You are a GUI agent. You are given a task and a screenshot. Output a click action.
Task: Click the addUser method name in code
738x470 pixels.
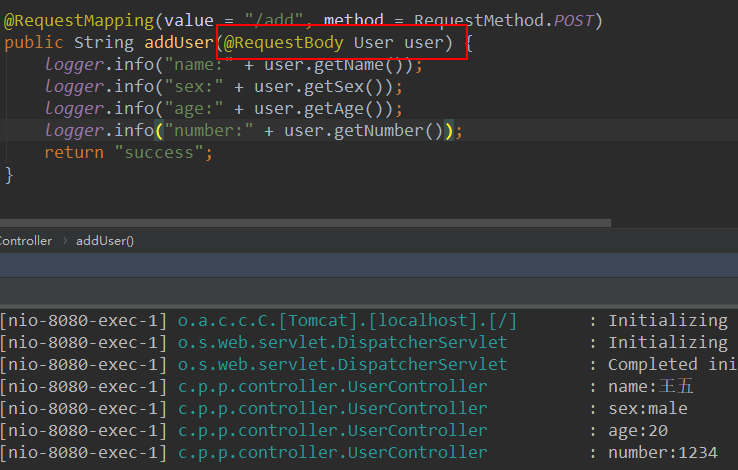(179, 43)
